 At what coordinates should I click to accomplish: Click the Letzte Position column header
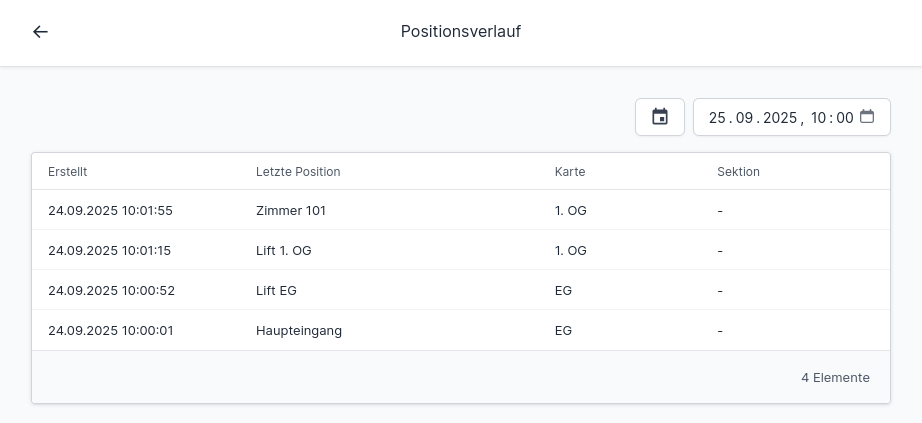coord(298,172)
